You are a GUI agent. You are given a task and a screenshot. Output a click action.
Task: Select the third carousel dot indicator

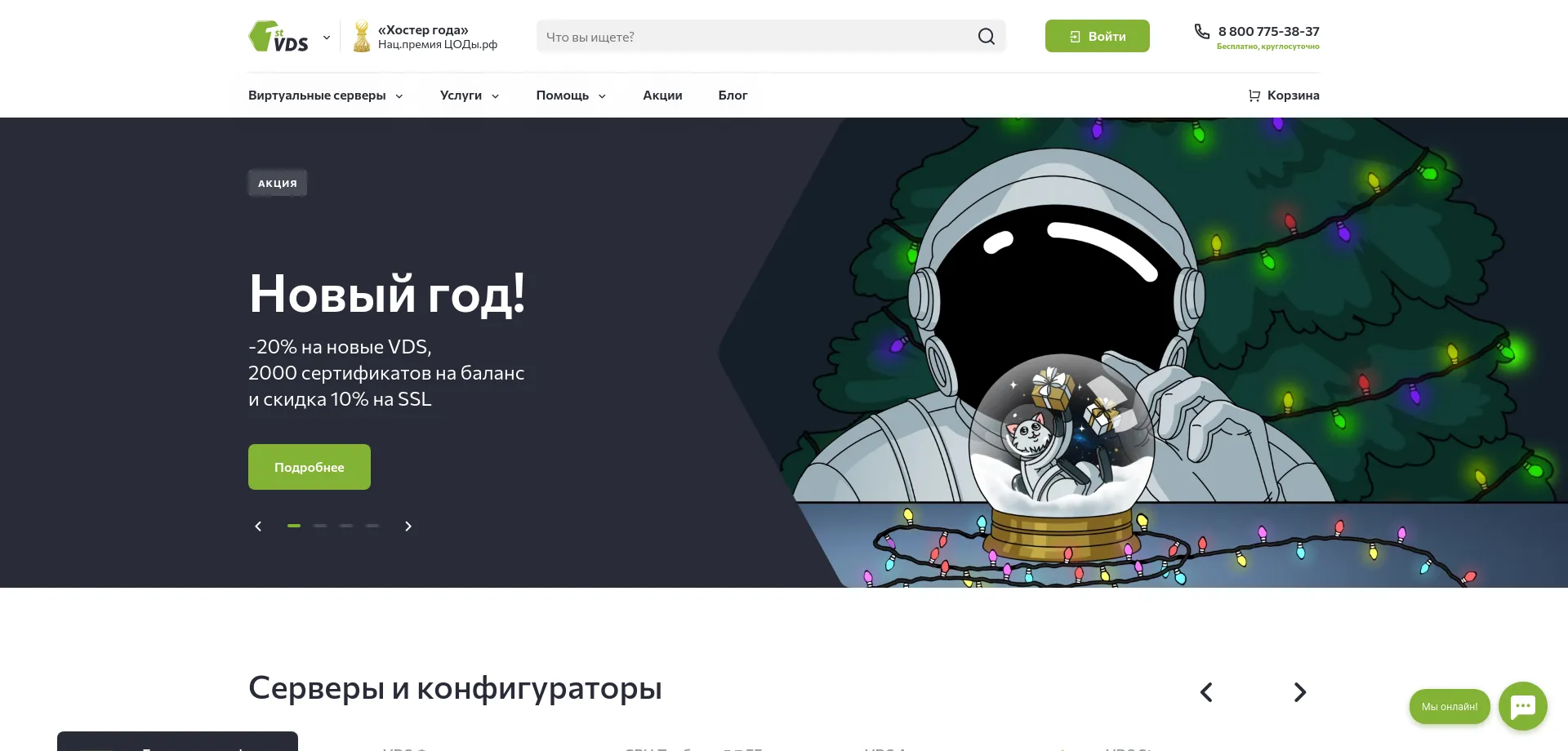(x=346, y=527)
